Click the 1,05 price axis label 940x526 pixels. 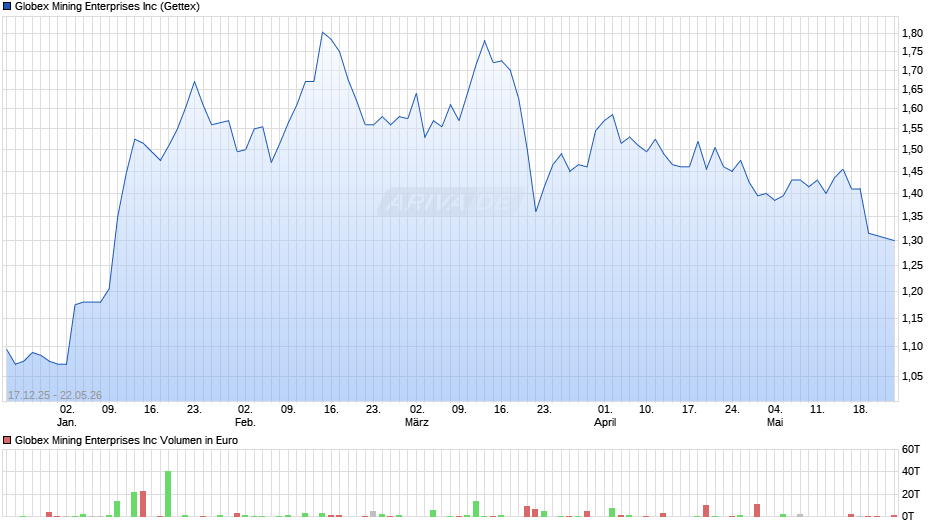click(912, 376)
